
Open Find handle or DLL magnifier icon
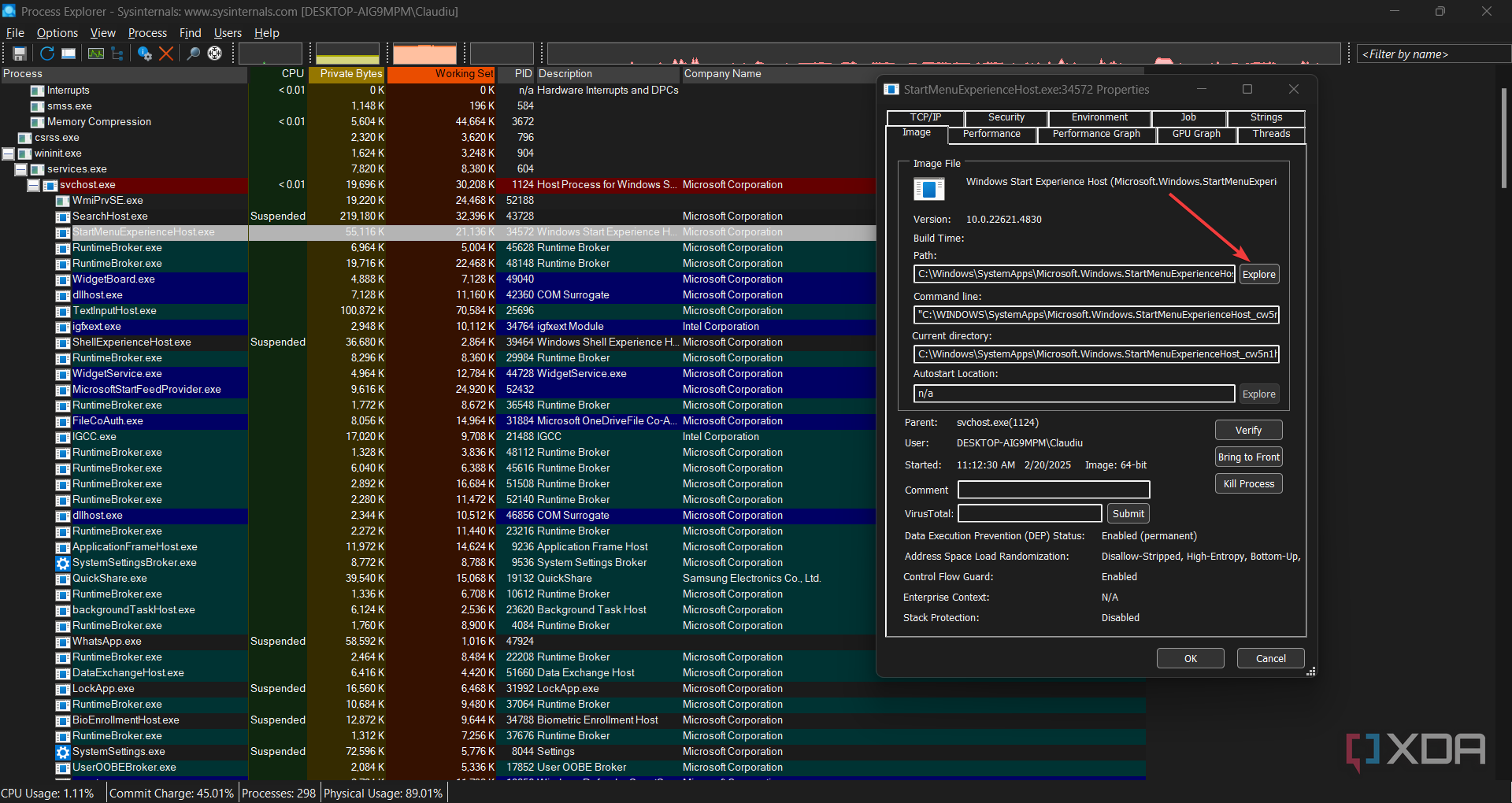click(x=193, y=54)
